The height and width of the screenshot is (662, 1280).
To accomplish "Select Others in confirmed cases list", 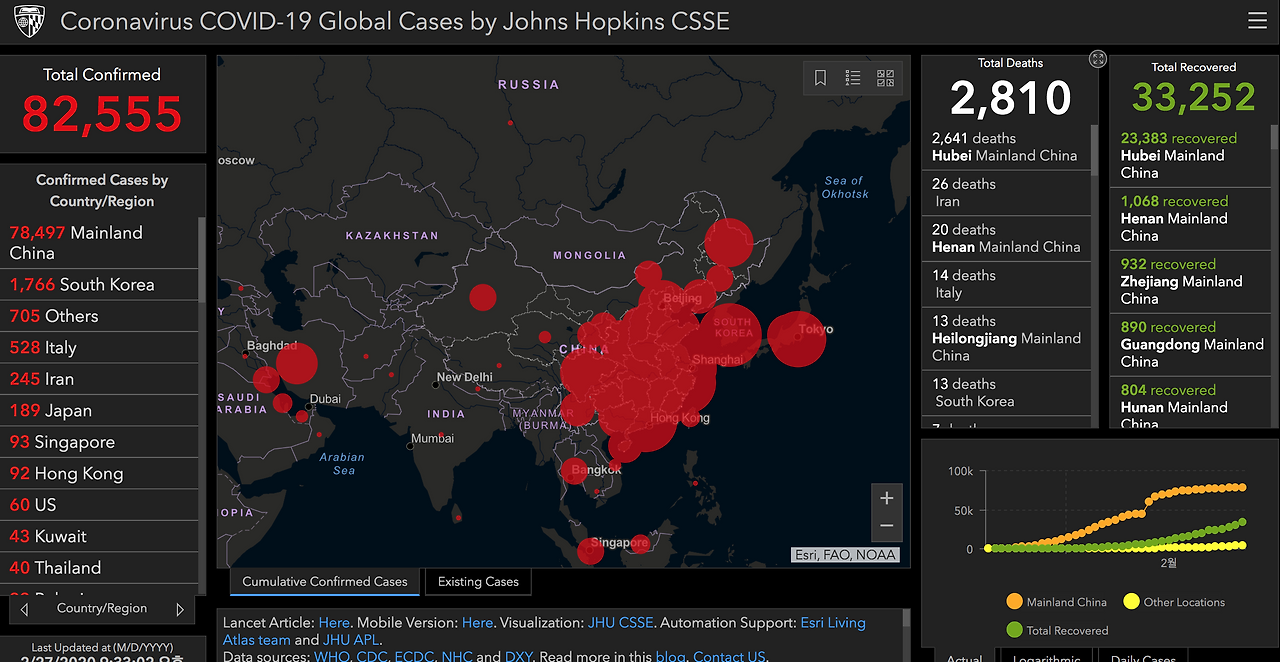I will coord(100,316).
